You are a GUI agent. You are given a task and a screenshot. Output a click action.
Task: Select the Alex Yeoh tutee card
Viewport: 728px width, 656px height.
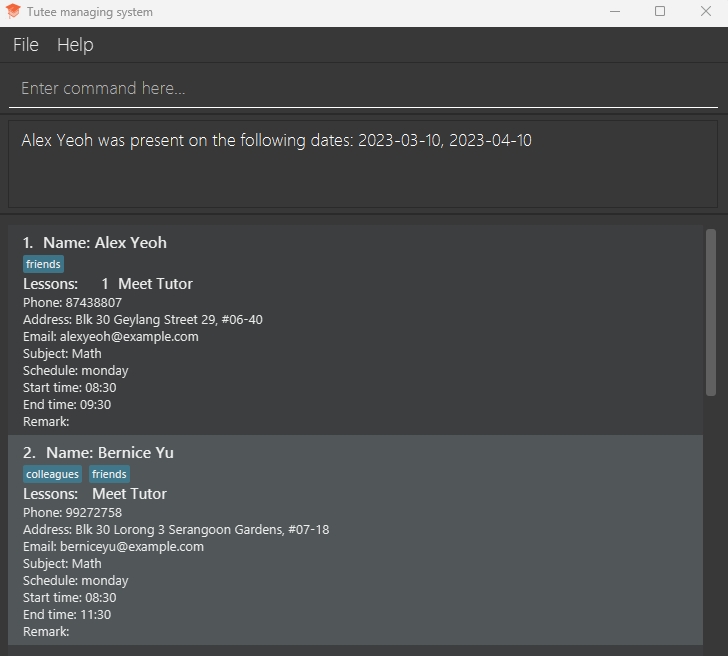355,330
